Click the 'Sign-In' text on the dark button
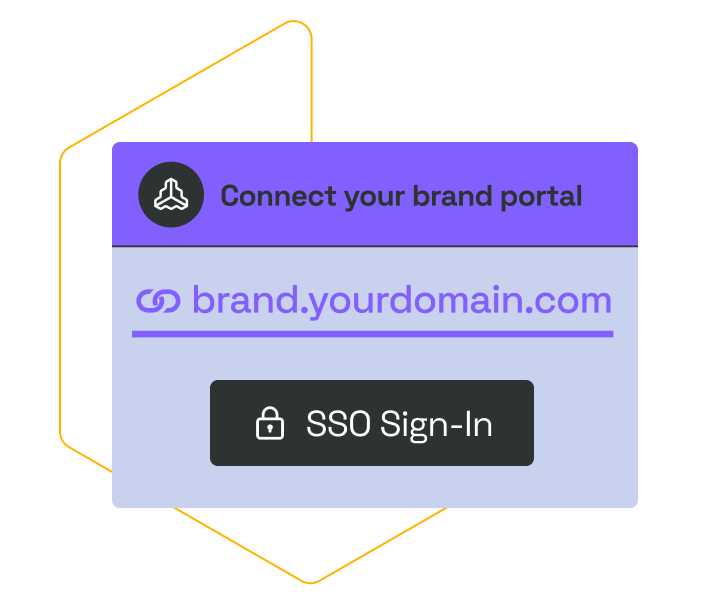The image size is (720, 600). tap(436, 425)
